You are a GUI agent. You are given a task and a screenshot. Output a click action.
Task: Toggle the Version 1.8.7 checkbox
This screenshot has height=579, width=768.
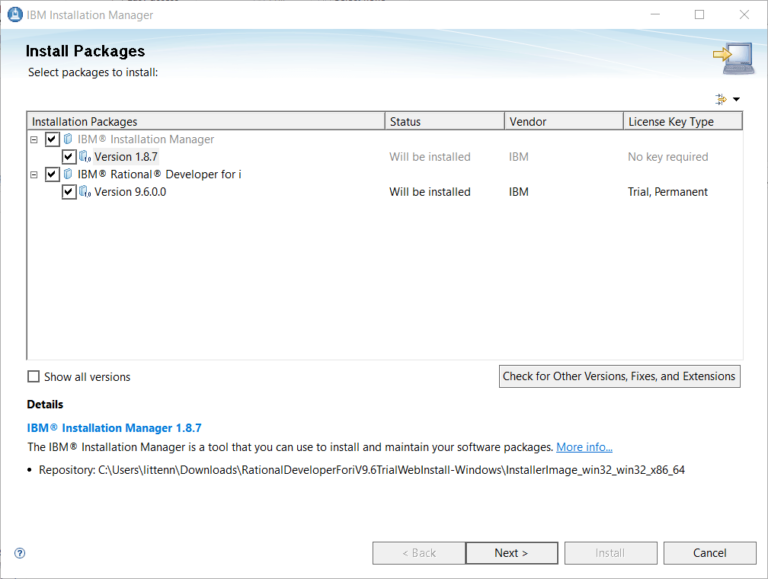(69, 157)
